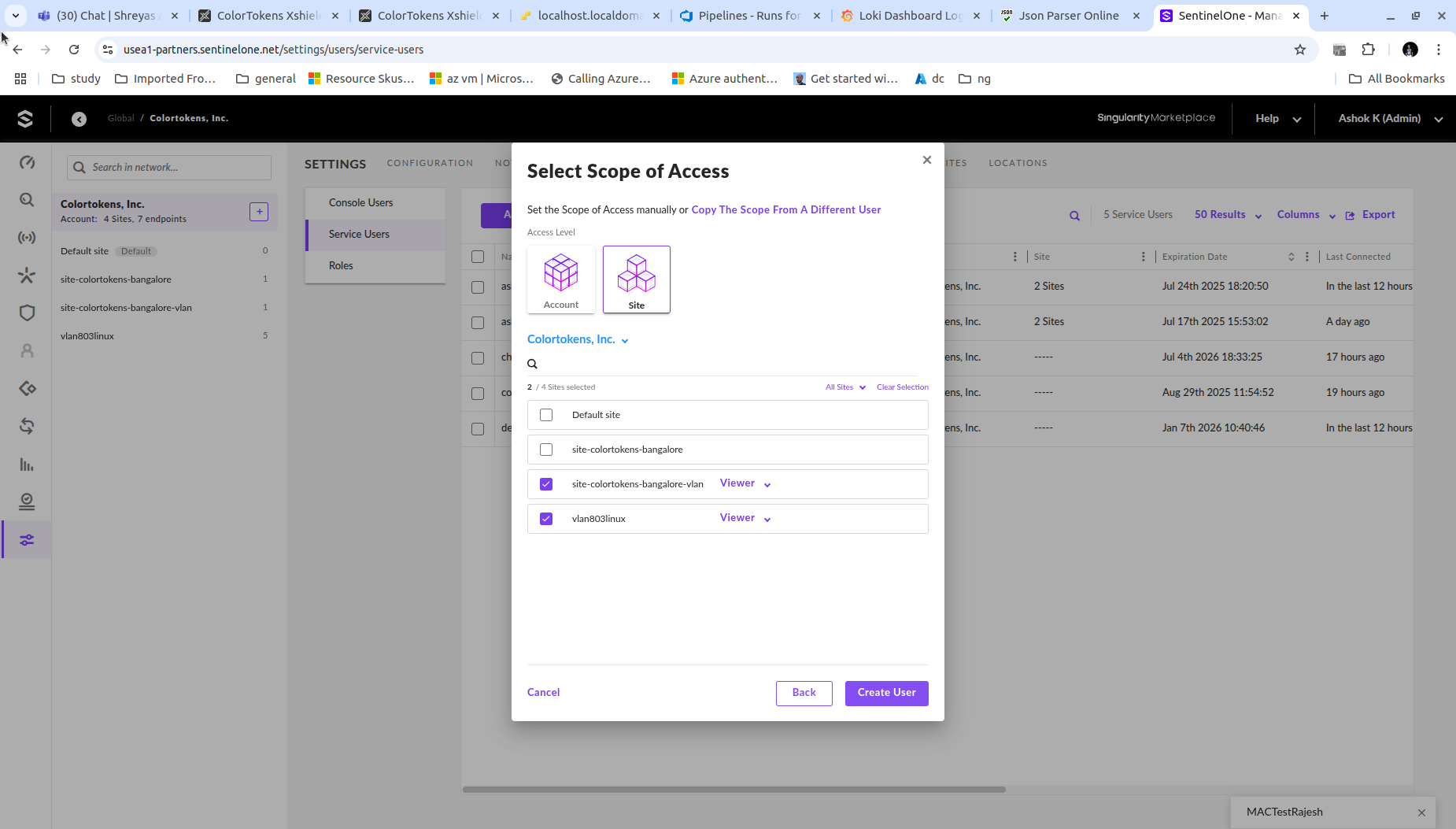The width and height of the screenshot is (1456, 829).
Task: Open the Viewer role dropdown for vlan803linux
Action: pyautogui.click(x=743, y=517)
